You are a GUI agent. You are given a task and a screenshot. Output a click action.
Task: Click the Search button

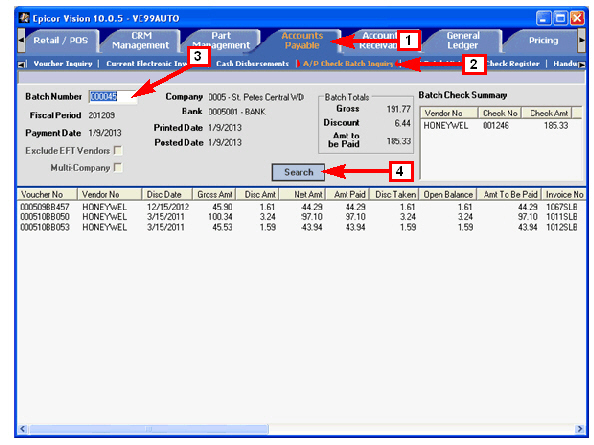[299, 172]
